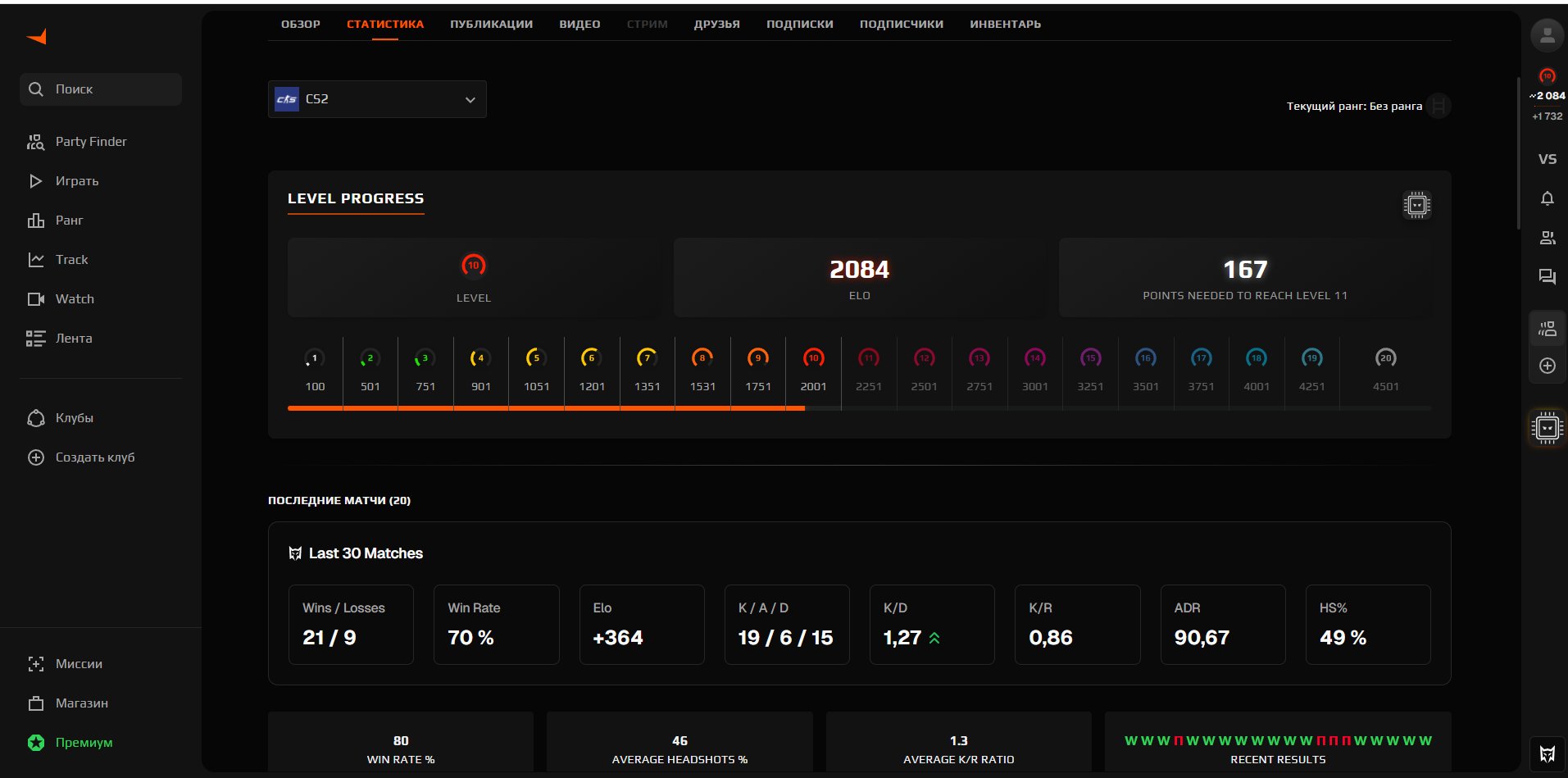
Task: Go to Премиум in sidebar
Action: coord(84,743)
